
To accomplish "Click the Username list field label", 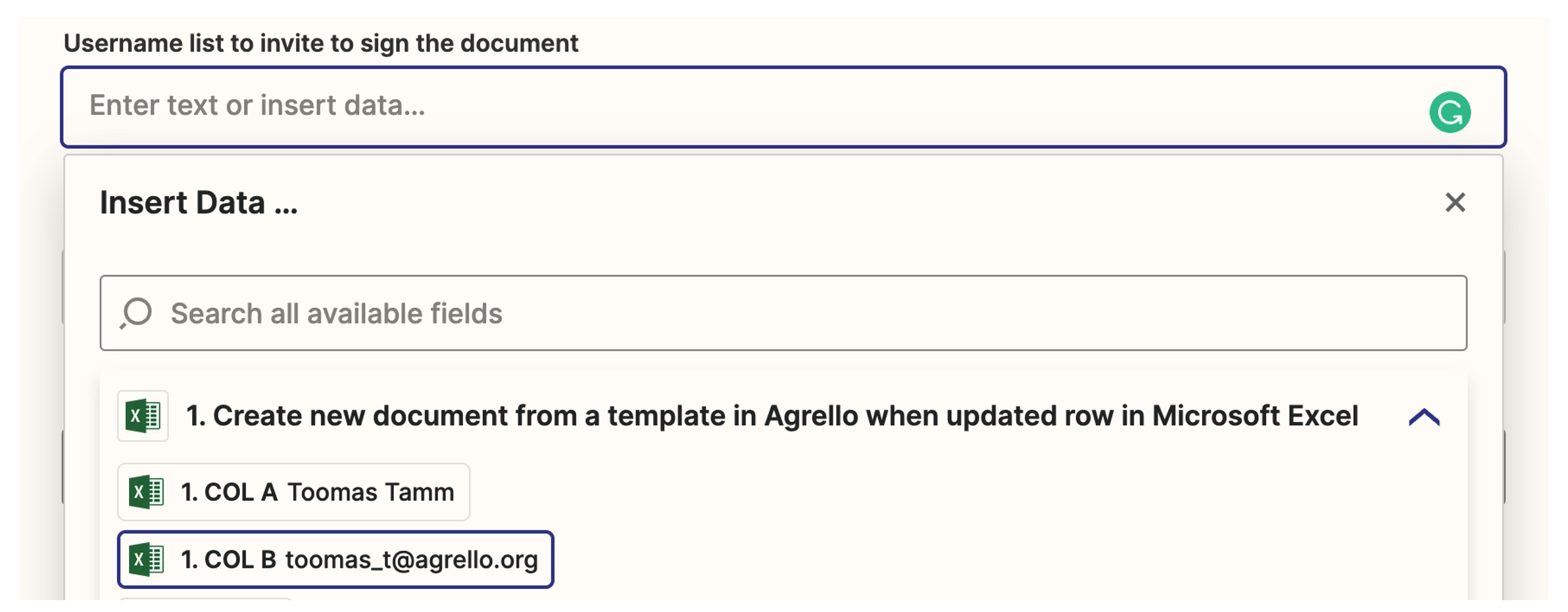I will coord(321,43).
